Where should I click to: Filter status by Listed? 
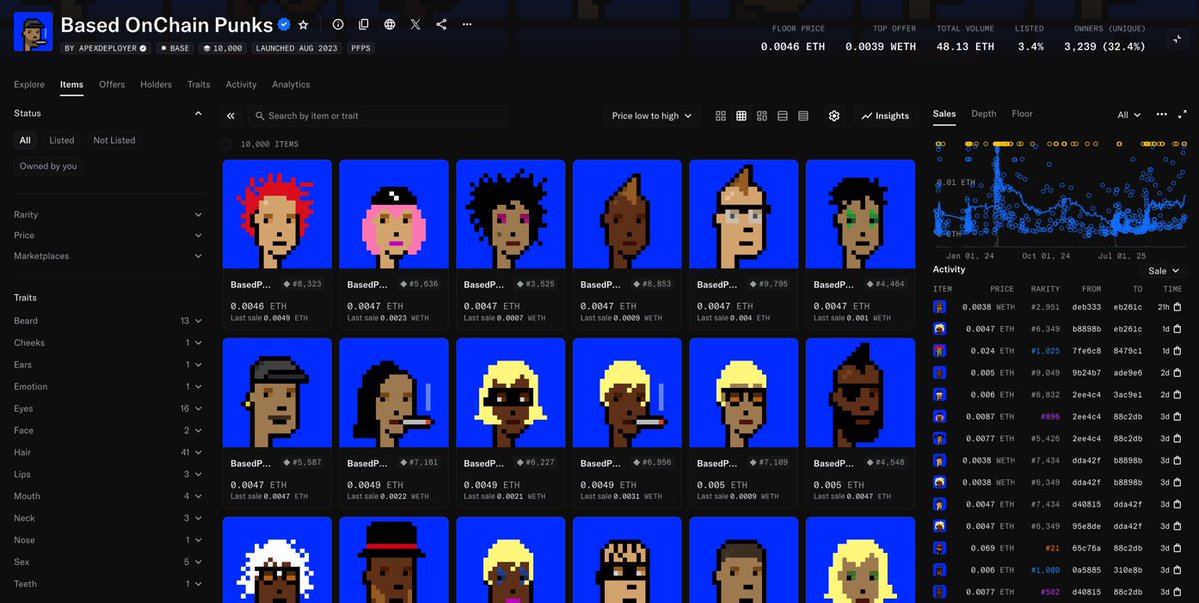coord(62,141)
